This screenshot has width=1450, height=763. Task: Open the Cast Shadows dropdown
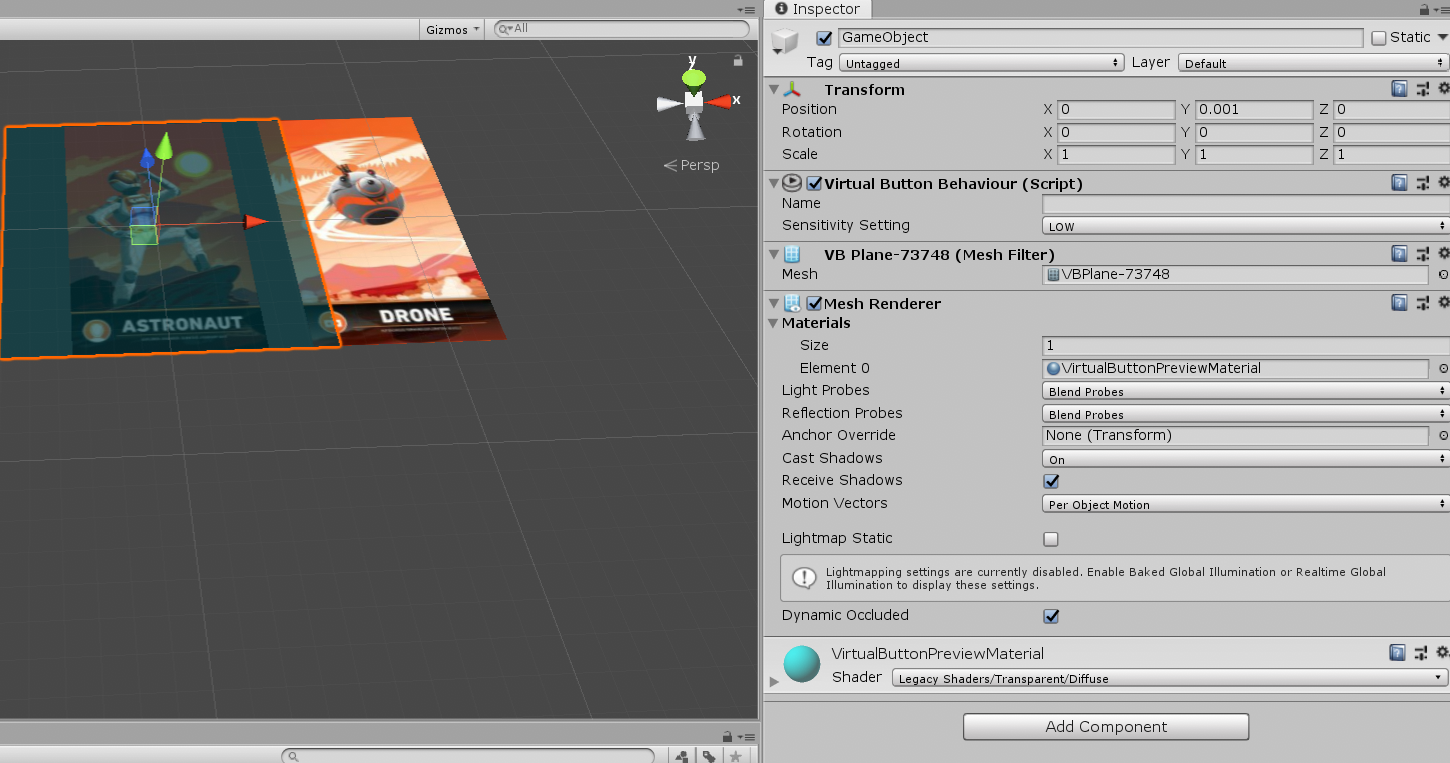pyautogui.click(x=1241, y=458)
